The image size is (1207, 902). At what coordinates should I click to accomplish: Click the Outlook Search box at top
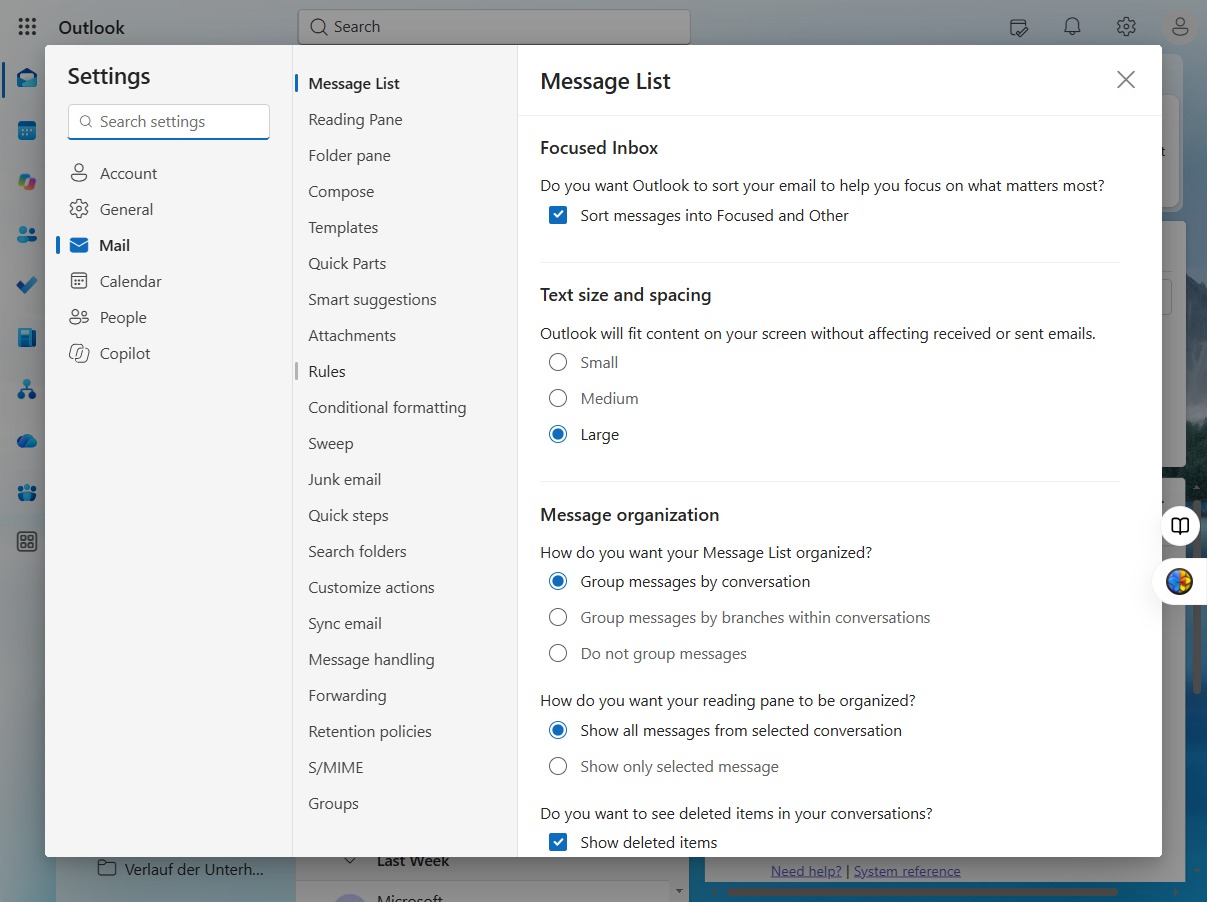coord(494,27)
